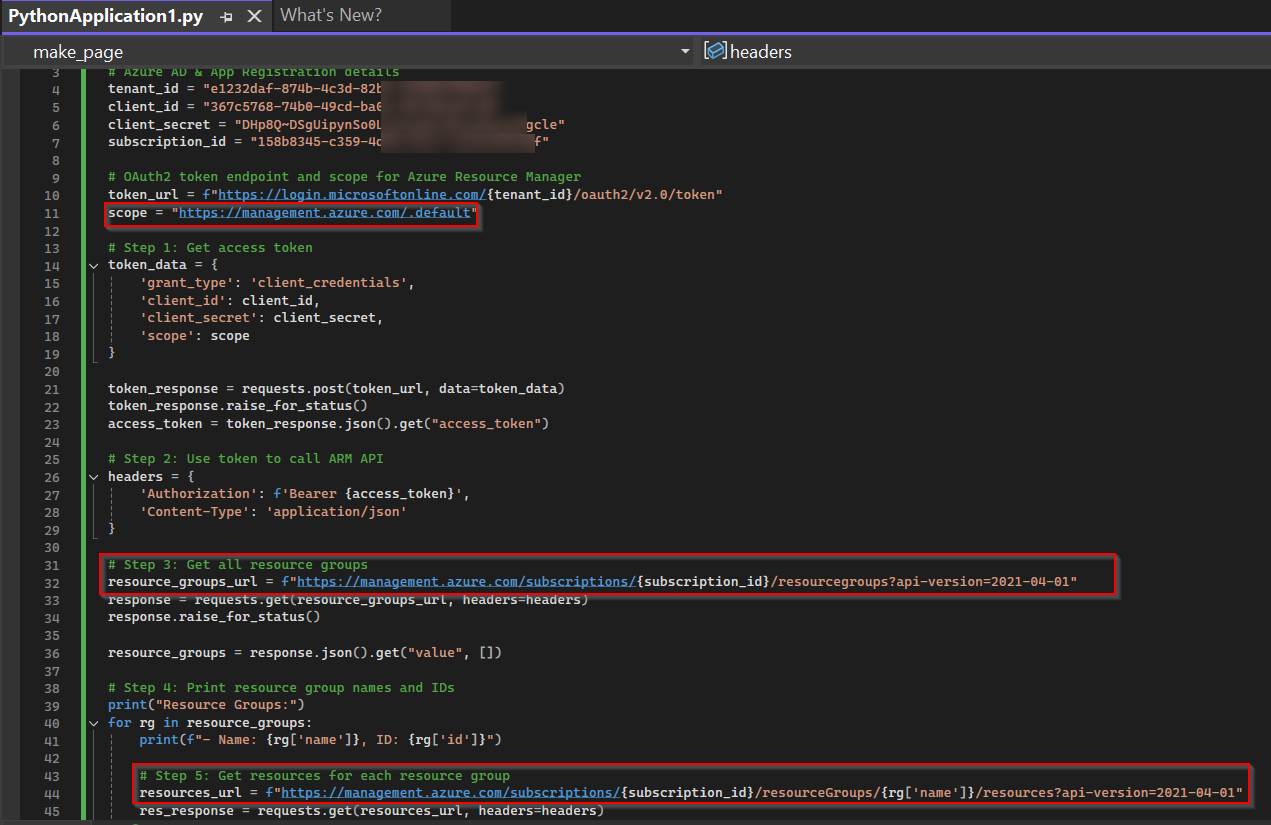Click the 'Step 3: Get all resource groups' comment
1271x825 pixels.
238,565
